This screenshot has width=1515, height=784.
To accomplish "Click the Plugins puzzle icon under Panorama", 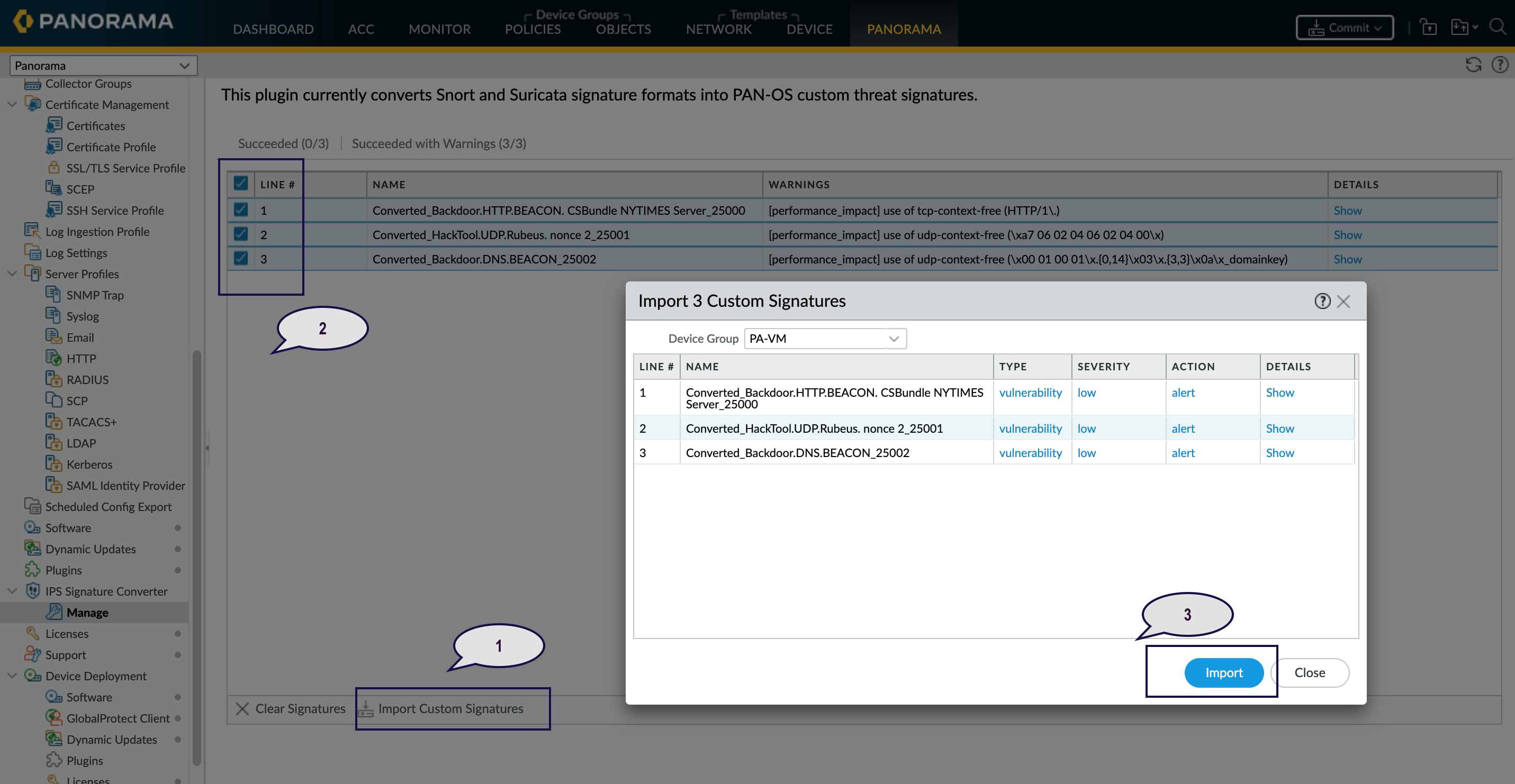I will [x=32, y=570].
